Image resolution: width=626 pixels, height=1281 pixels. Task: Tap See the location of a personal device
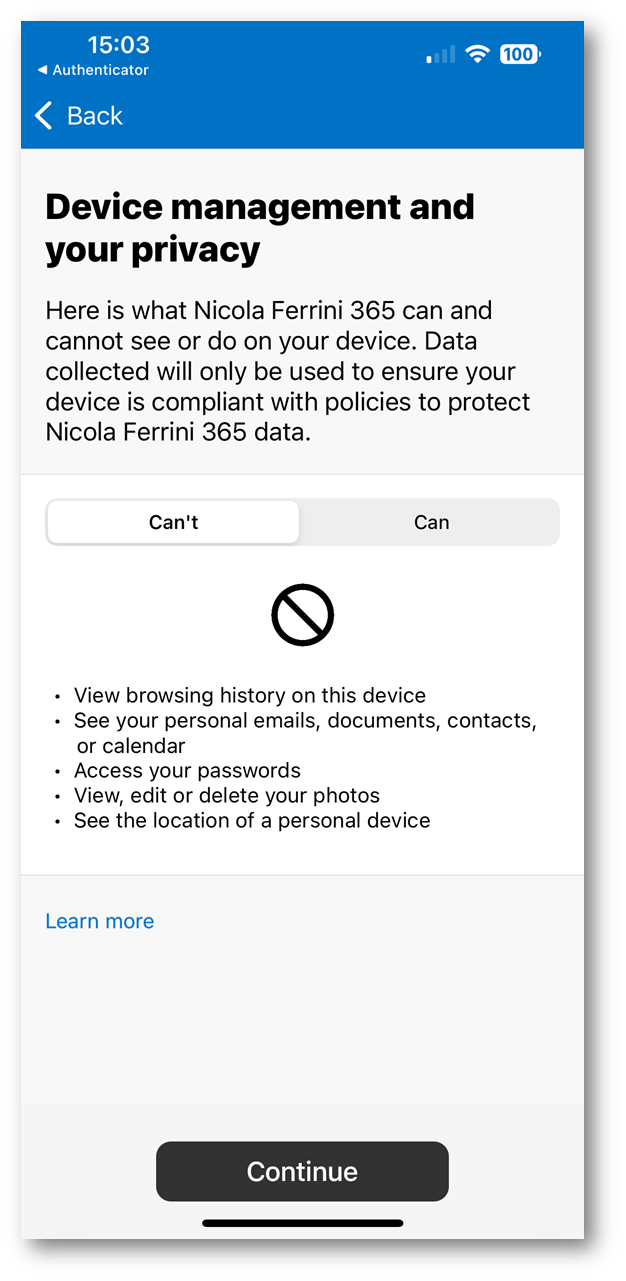(252, 821)
